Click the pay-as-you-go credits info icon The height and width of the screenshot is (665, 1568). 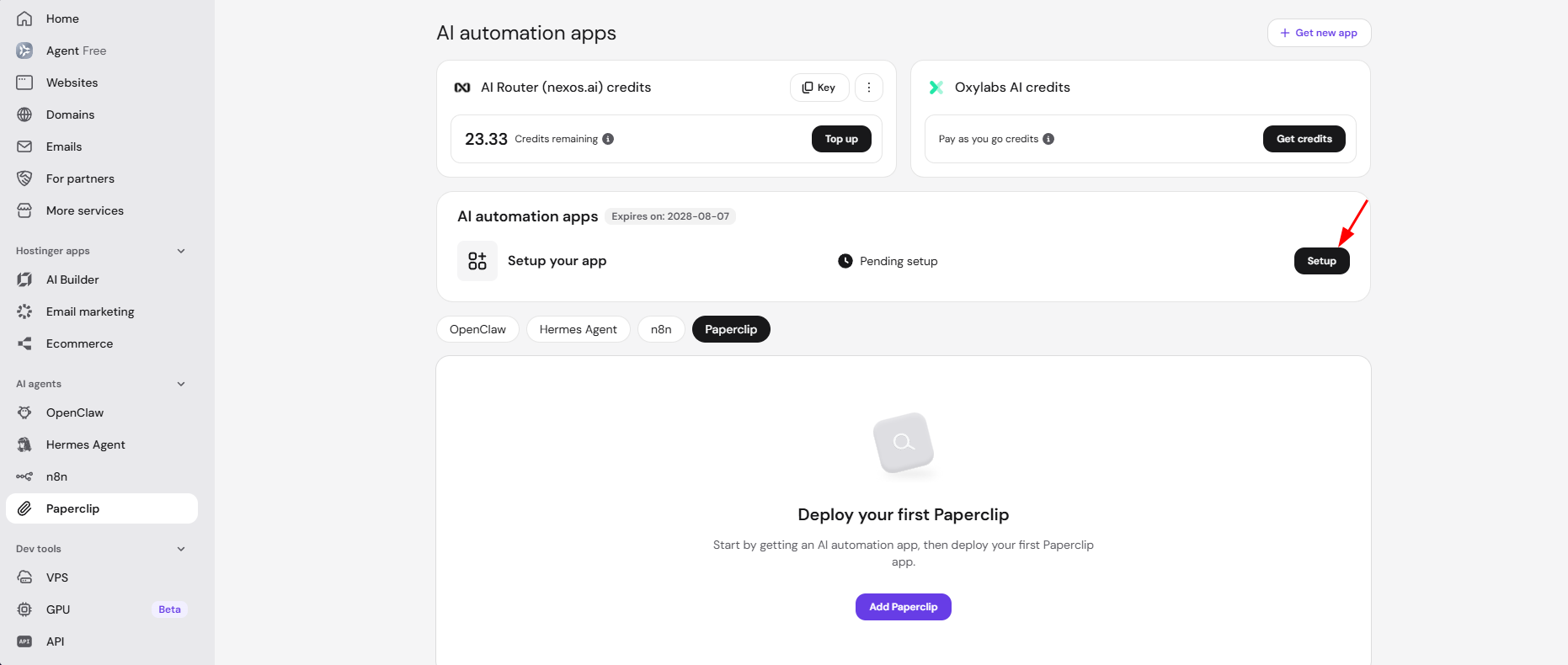1048,139
